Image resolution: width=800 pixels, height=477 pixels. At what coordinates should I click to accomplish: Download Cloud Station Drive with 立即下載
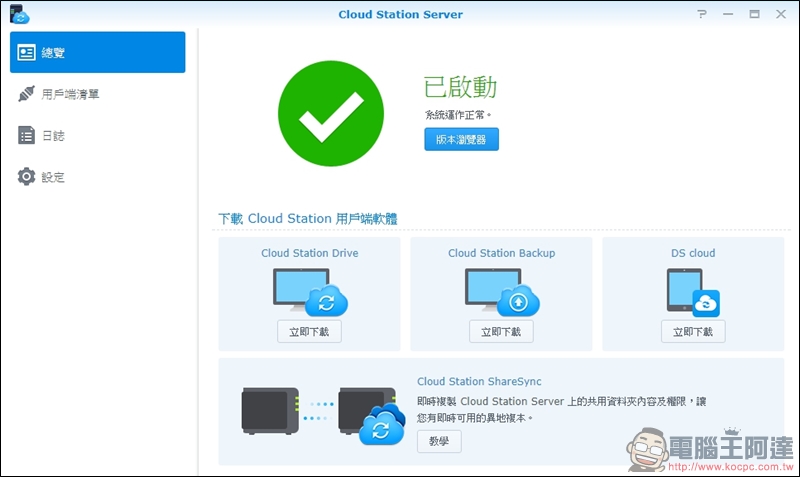pos(309,332)
